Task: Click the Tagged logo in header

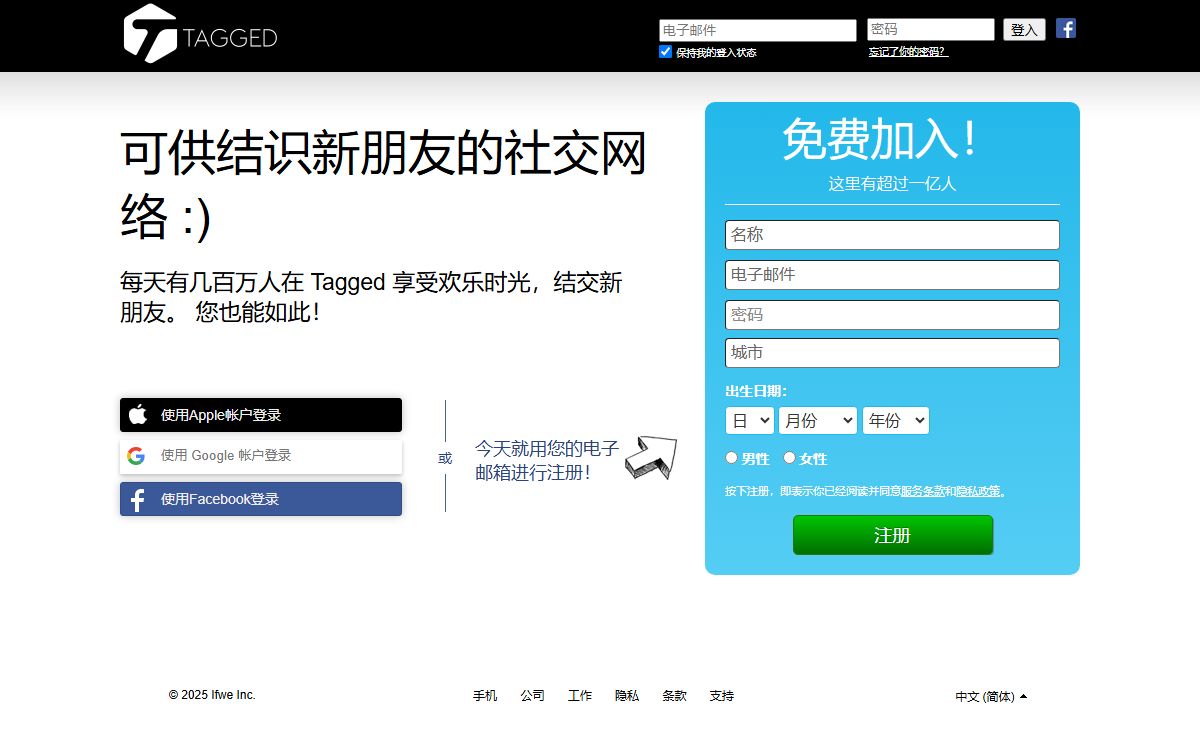Action: [200, 34]
